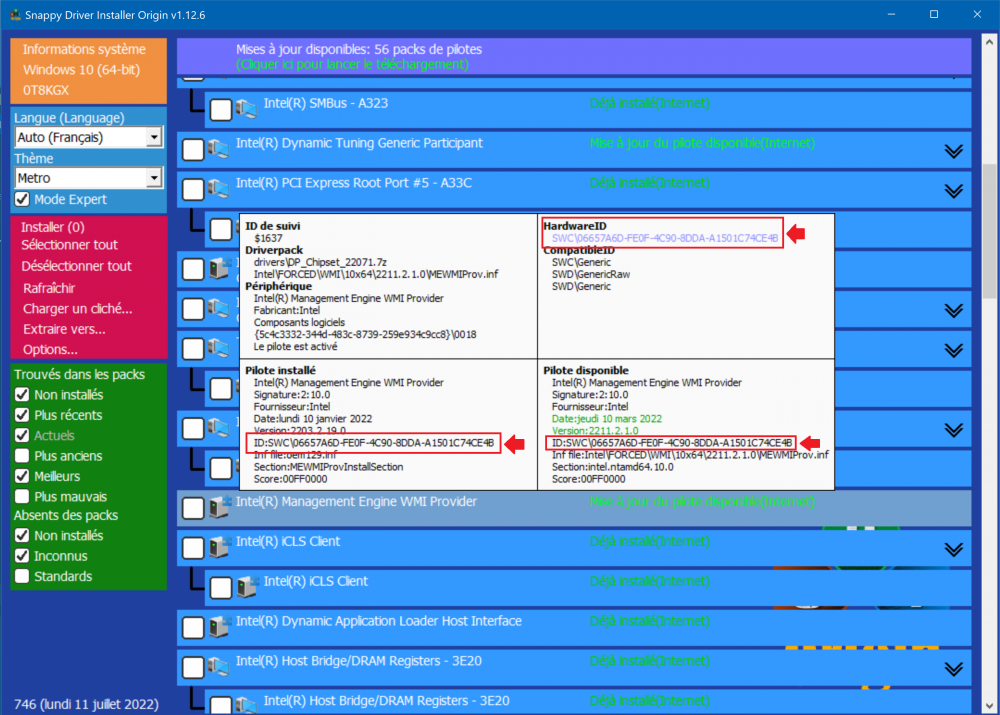Select the Management Engine WMI Provider driver checkbox
This screenshot has height=715, width=1000.
(193, 508)
